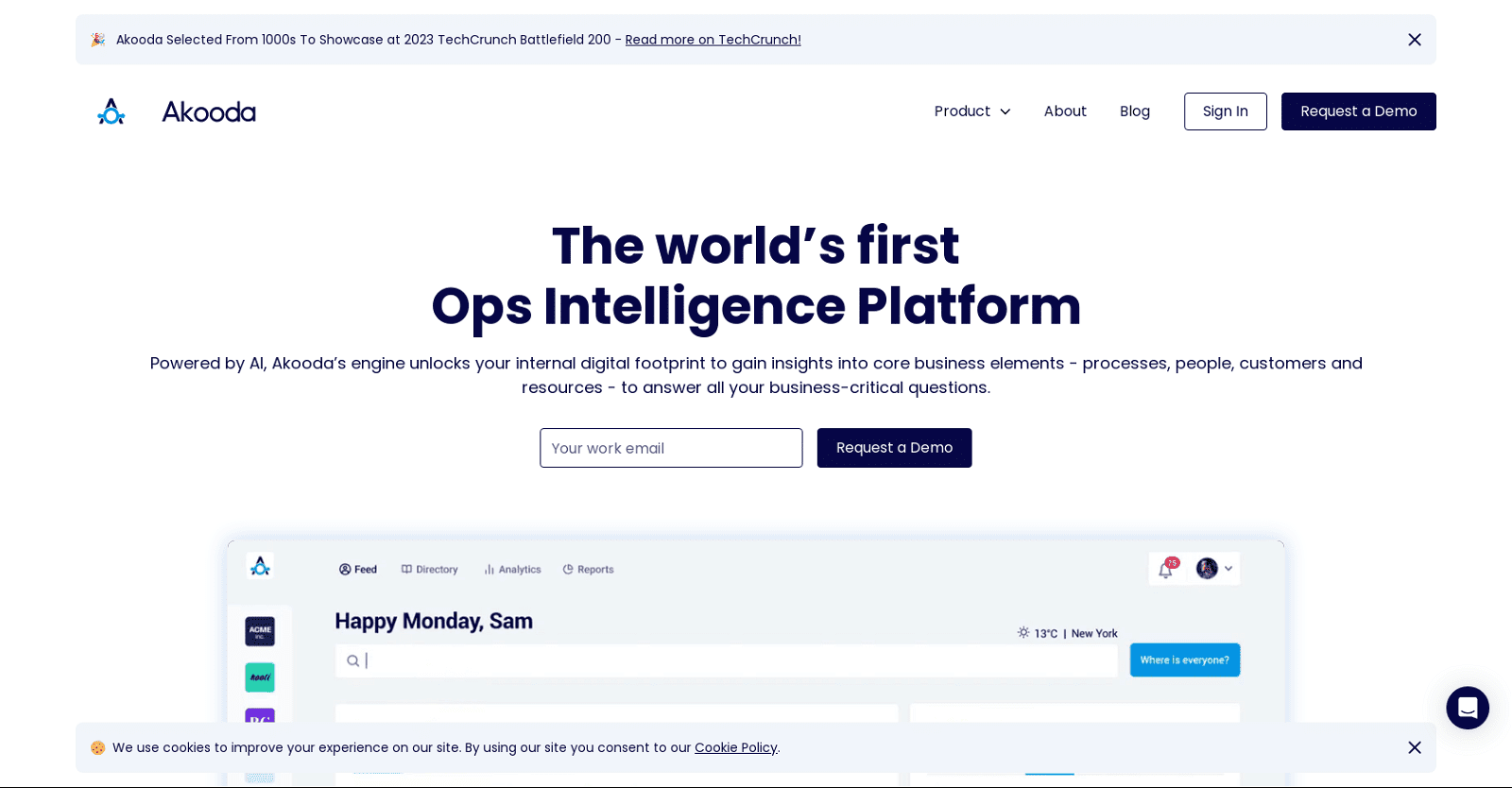Select the green Hooli workspace icon
Viewport: 1512px width, 788px height.
260,677
